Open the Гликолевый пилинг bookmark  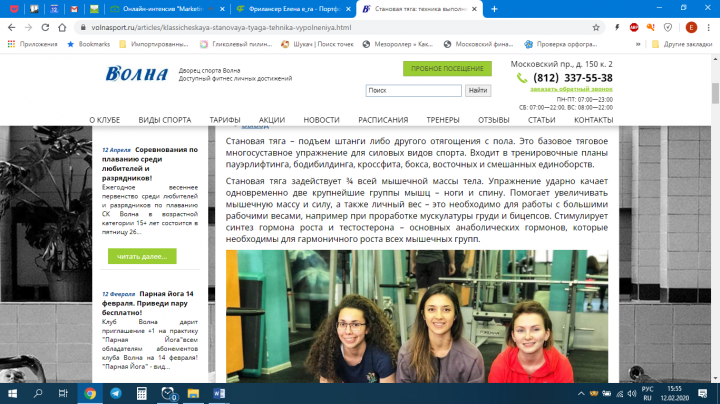click(x=236, y=44)
